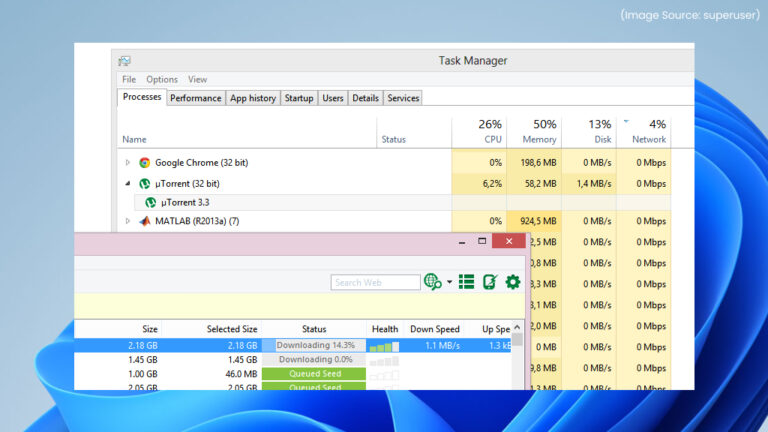Sort torrents by Size column
Screen dimensions: 768x432
coord(150,329)
